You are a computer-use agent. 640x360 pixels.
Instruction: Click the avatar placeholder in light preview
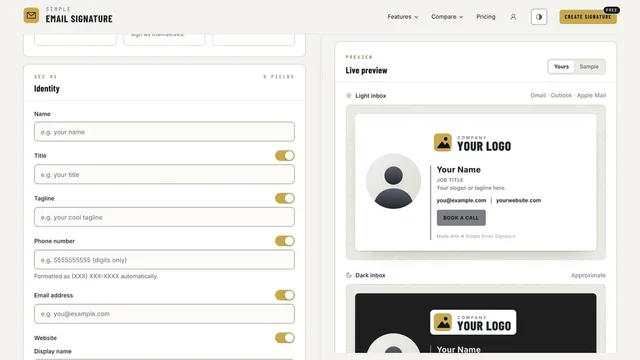click(393, 181)
